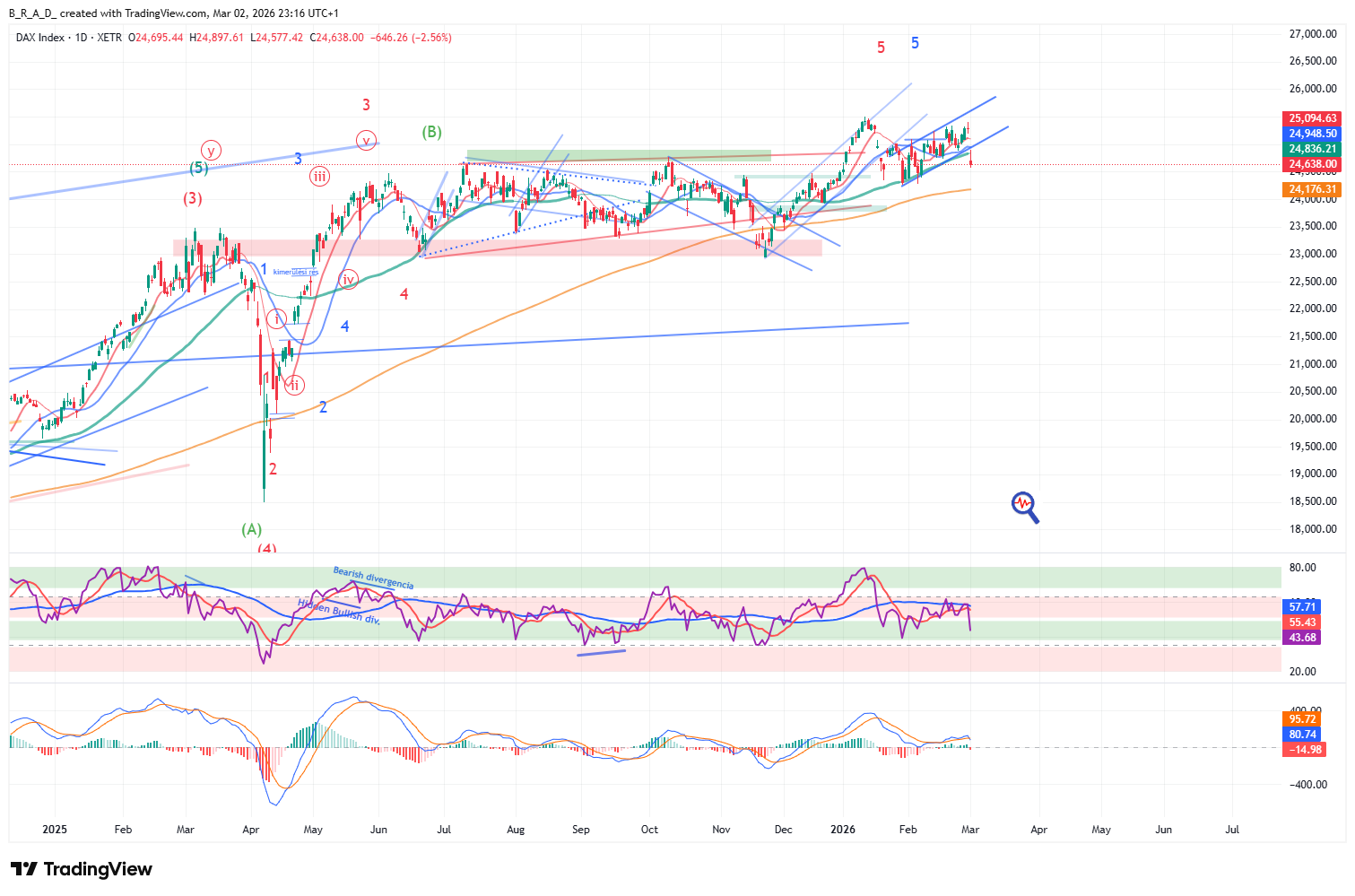Click the Oct label on time axis
This screenshot has width=1355, height=896.
point(649,830)
